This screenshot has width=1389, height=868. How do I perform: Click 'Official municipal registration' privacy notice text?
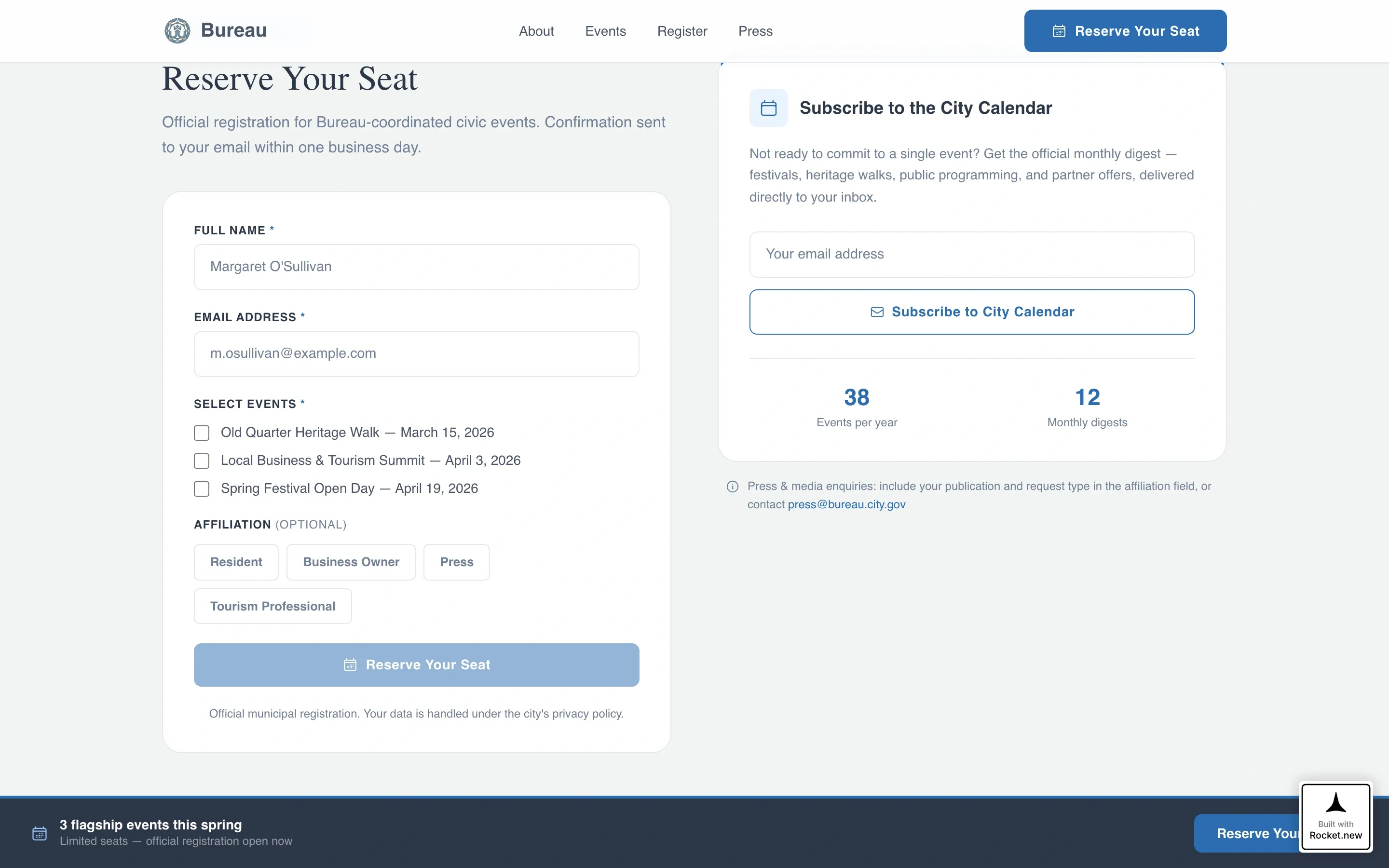pyautogui.click(x=416, y=714)
